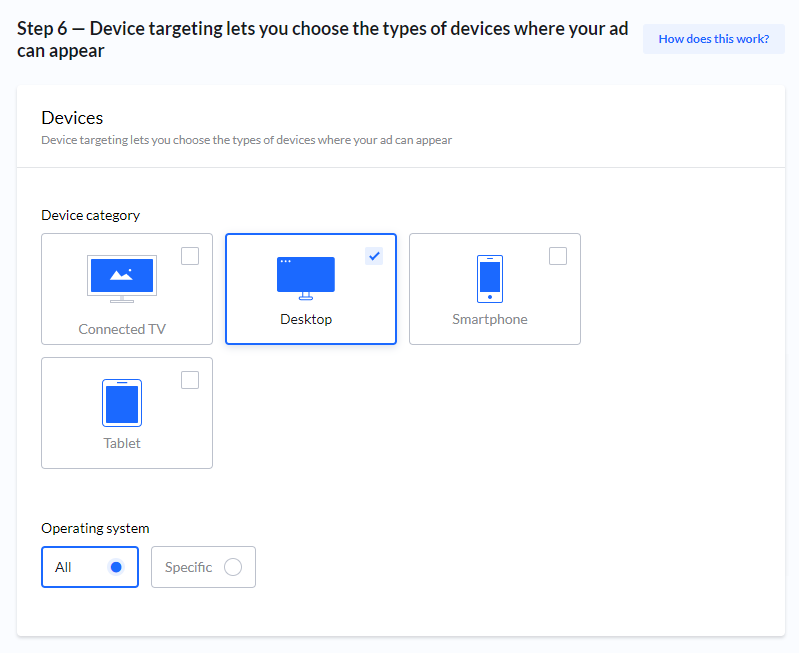The height and width of the screenshot is (653, 799).
Task: Click the "Connected TV" label text
Action: pos(122,329)
